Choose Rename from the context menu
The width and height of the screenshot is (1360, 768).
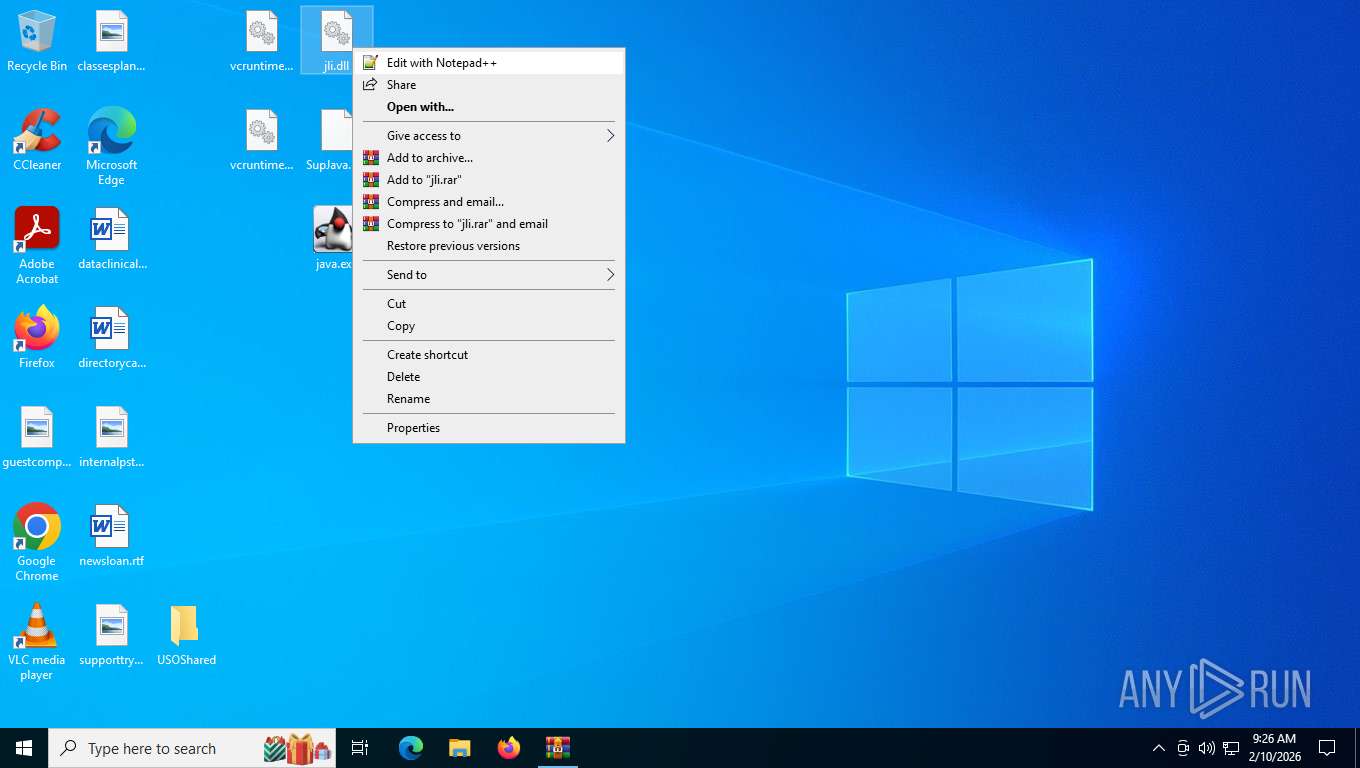coord(489,399)
